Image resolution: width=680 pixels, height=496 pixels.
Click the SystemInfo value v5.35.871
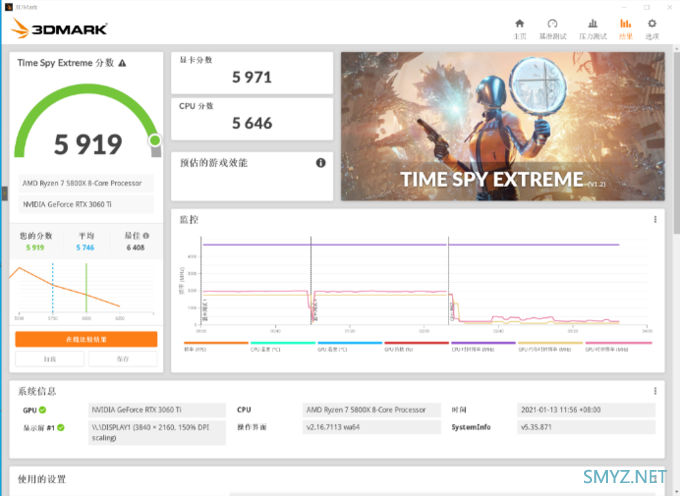(586, 427)
